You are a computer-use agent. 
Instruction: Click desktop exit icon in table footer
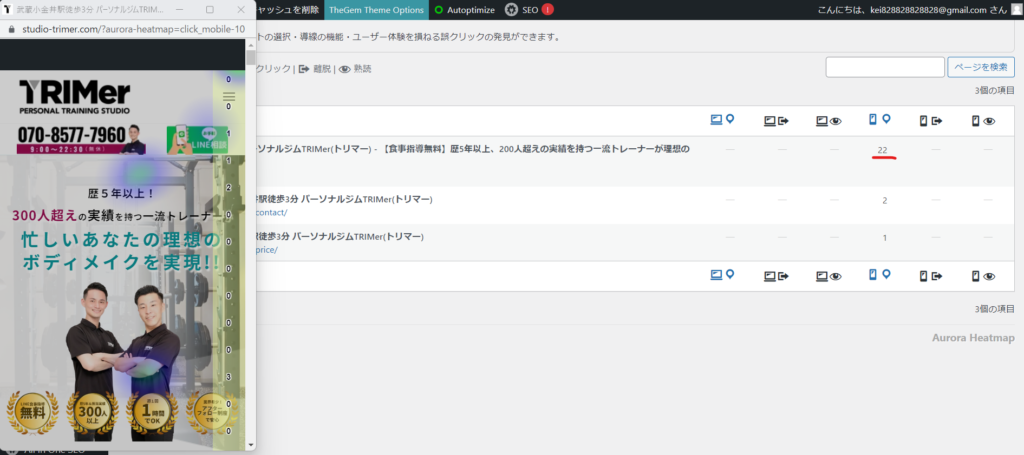[776, 276]
